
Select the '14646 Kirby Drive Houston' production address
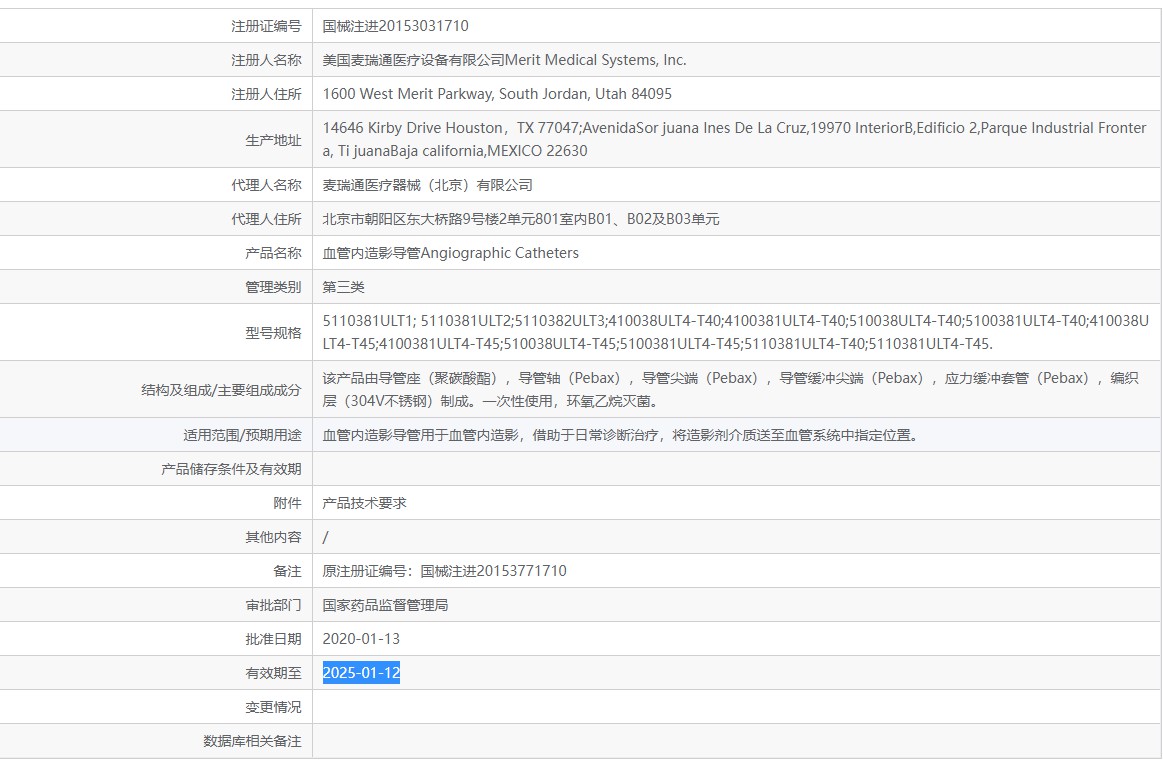413,128
